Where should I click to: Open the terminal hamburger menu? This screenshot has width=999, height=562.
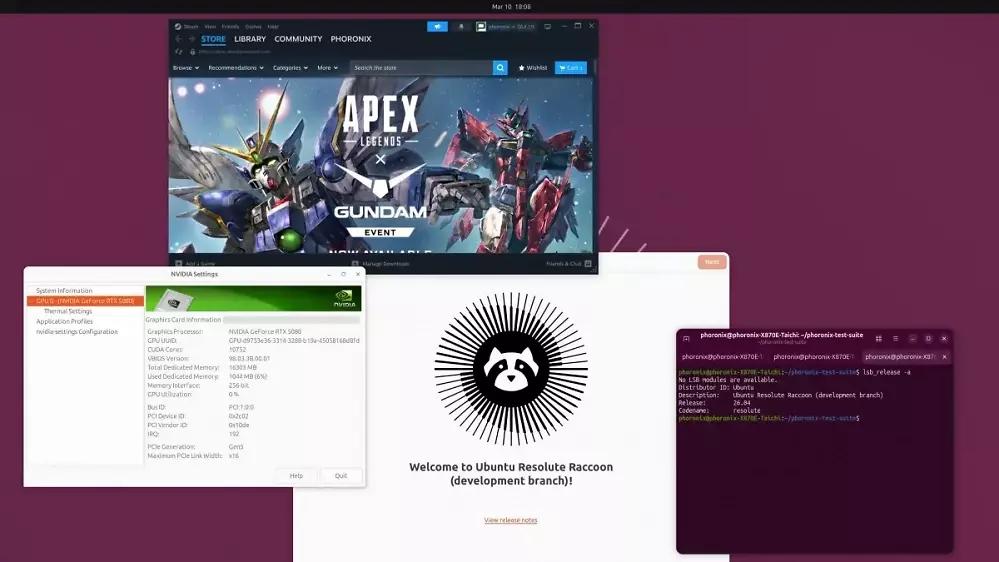895,338
